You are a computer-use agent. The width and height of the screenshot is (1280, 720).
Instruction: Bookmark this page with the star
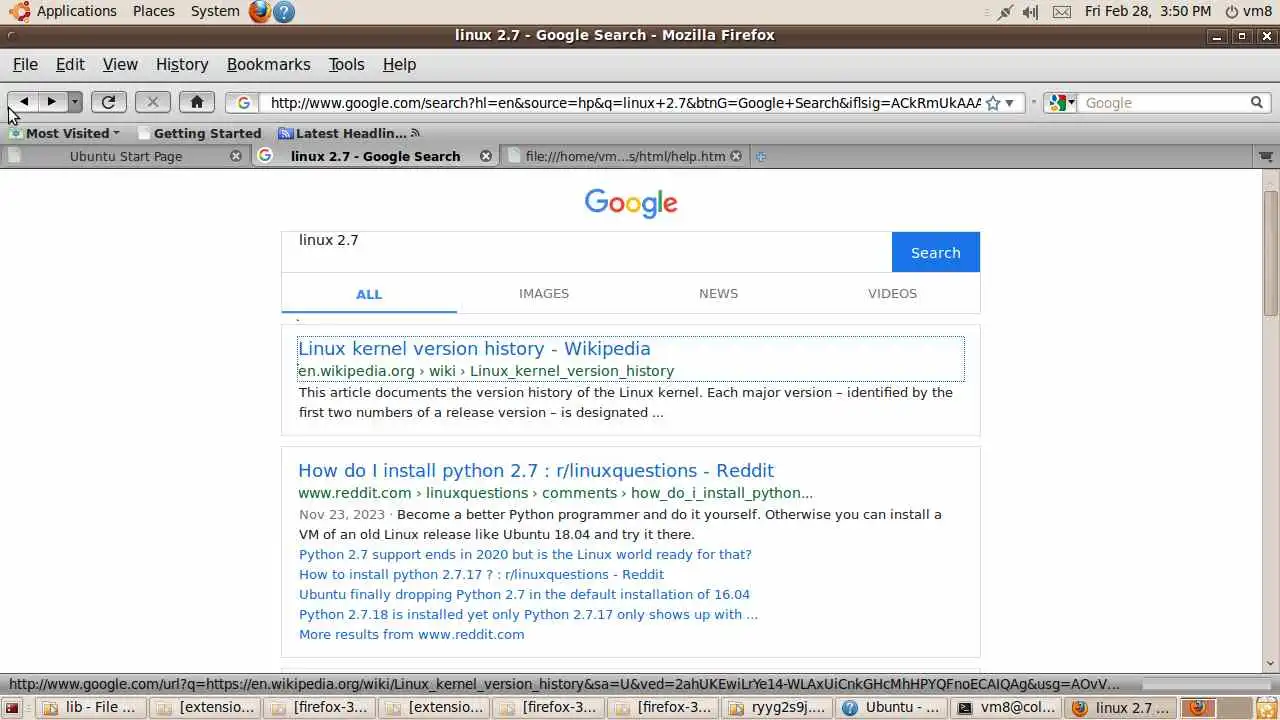993,103
